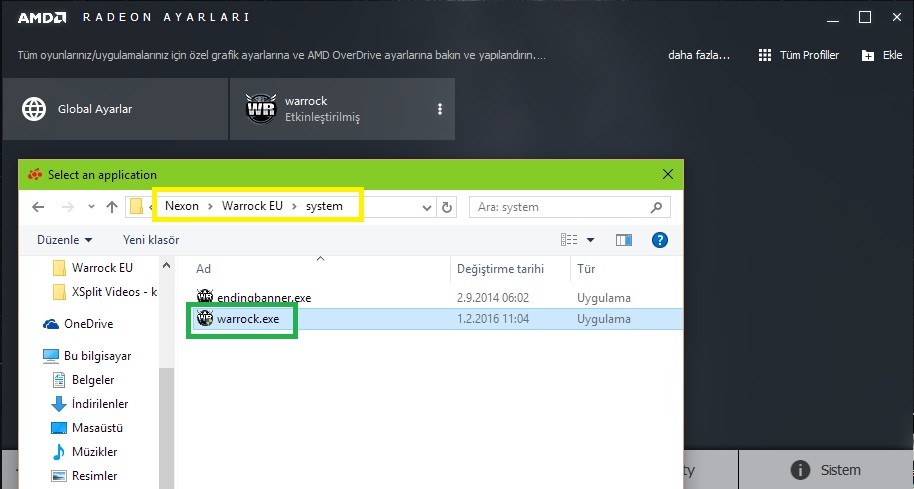Open OneDrive in navigation pane
The image size is (914, 489).
click(x=78, y=324)
